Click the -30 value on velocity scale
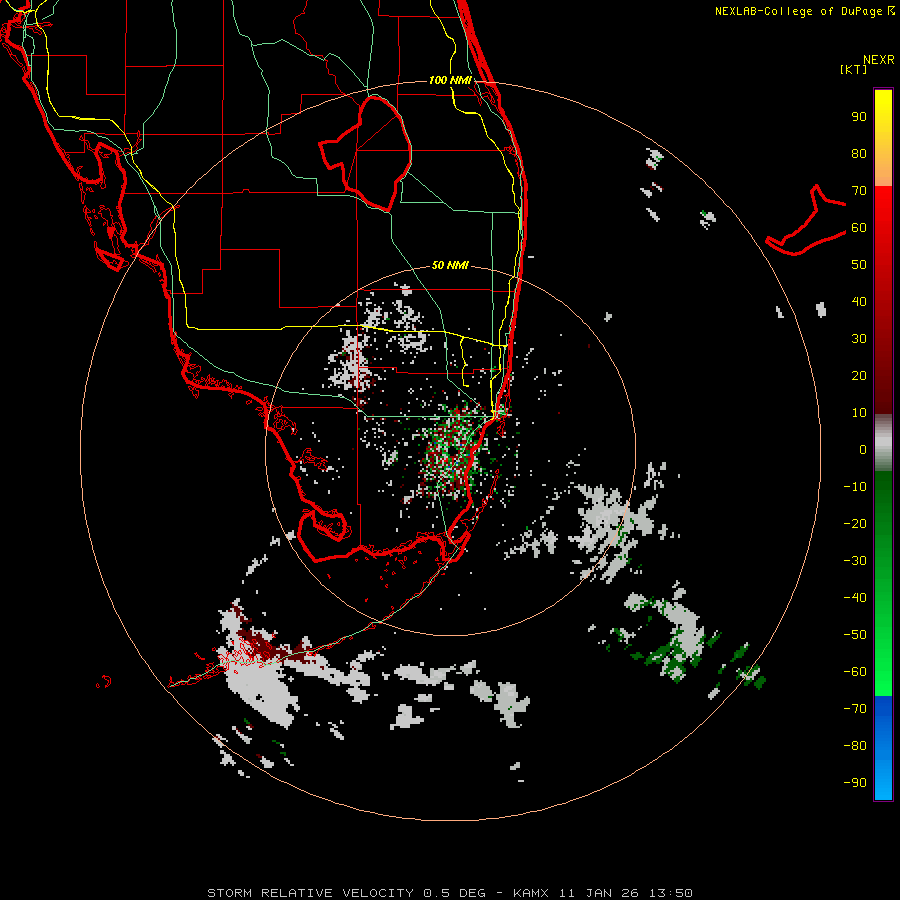900x900 pixels. pos(855,561)
